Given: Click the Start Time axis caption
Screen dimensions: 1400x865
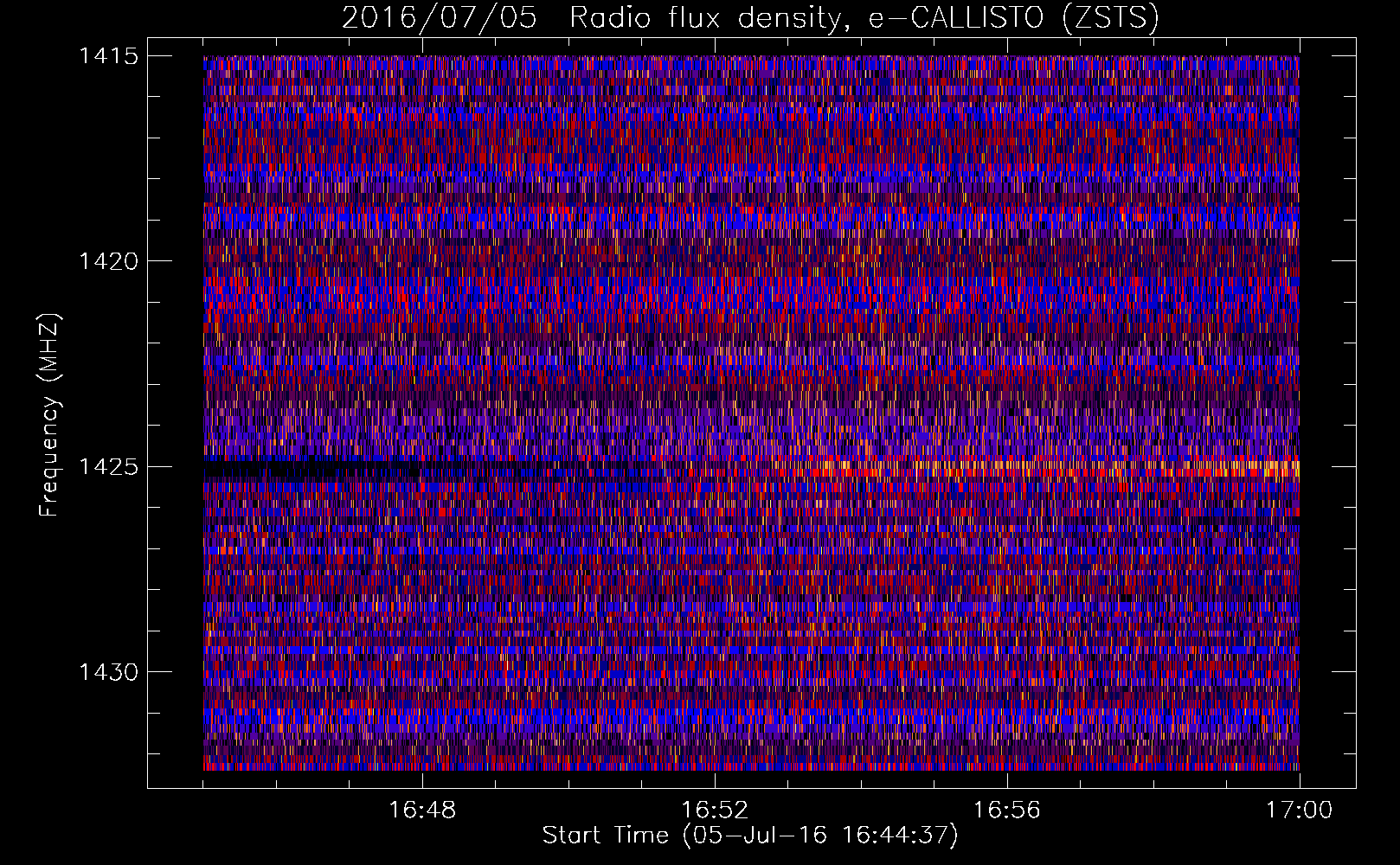Looking at the screenshot, I should pos(750,836).
